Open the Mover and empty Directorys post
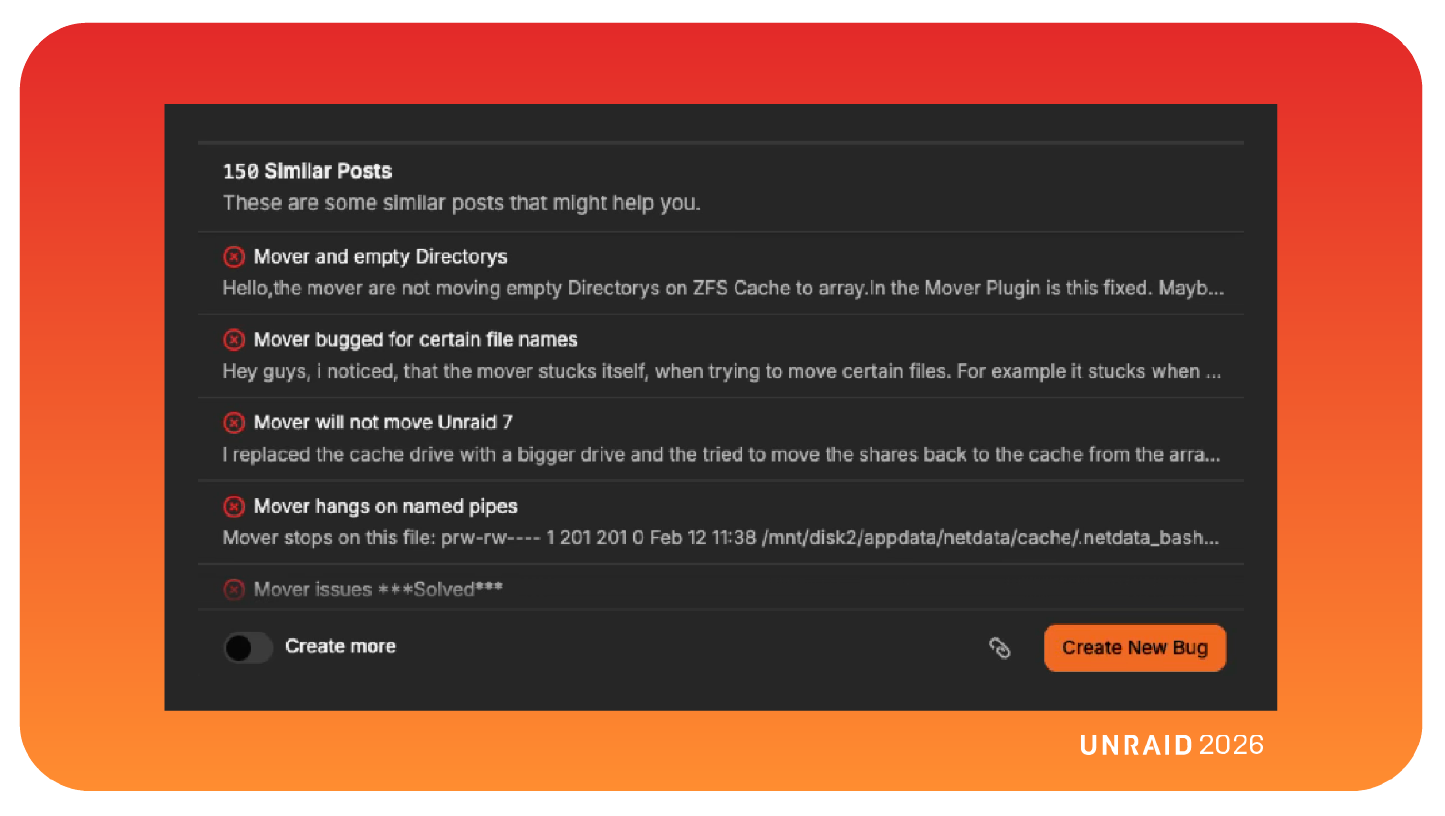 (x=380, y=257)
